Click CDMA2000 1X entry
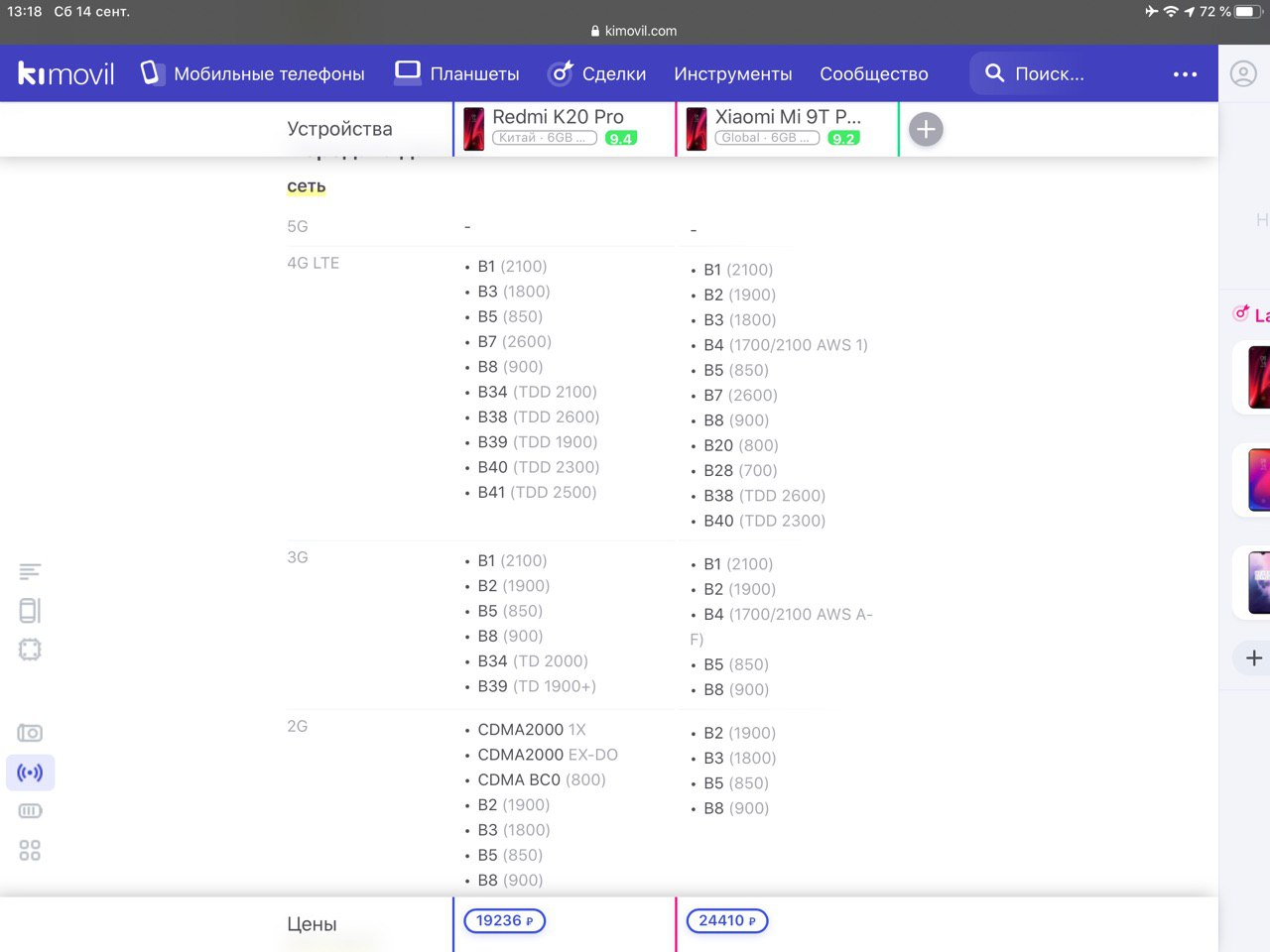The width and height of the screenshot is (1270, 952). 532,729
